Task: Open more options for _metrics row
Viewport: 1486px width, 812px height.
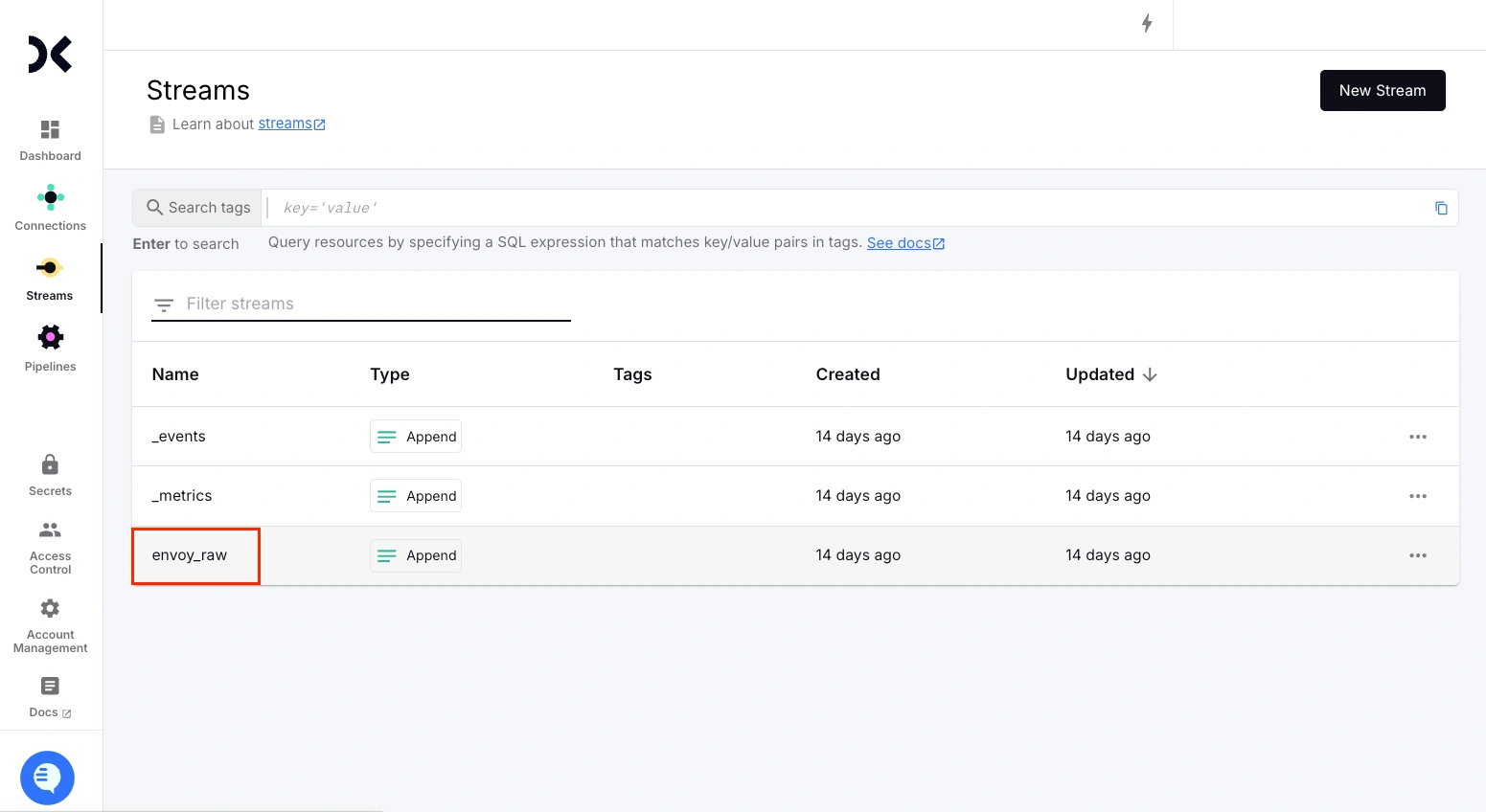Action: point(1418,496)
